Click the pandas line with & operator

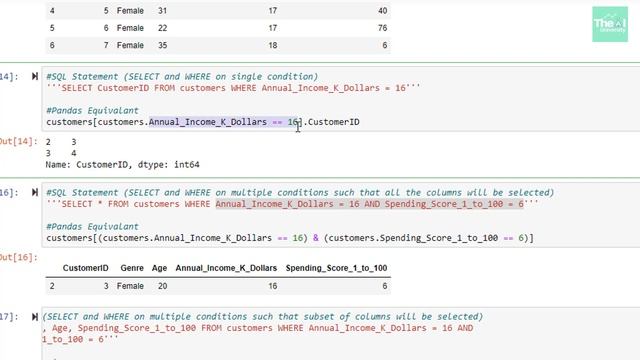pos(290,238)
